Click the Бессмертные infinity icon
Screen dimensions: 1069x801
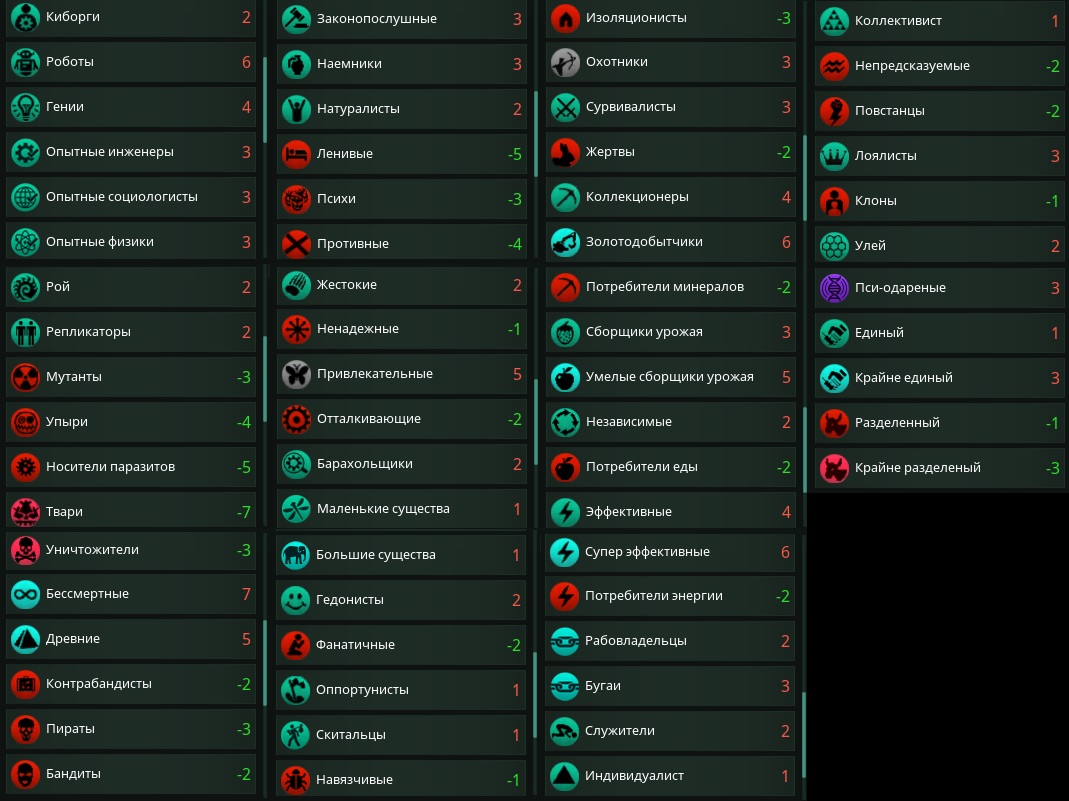point(25,594)
